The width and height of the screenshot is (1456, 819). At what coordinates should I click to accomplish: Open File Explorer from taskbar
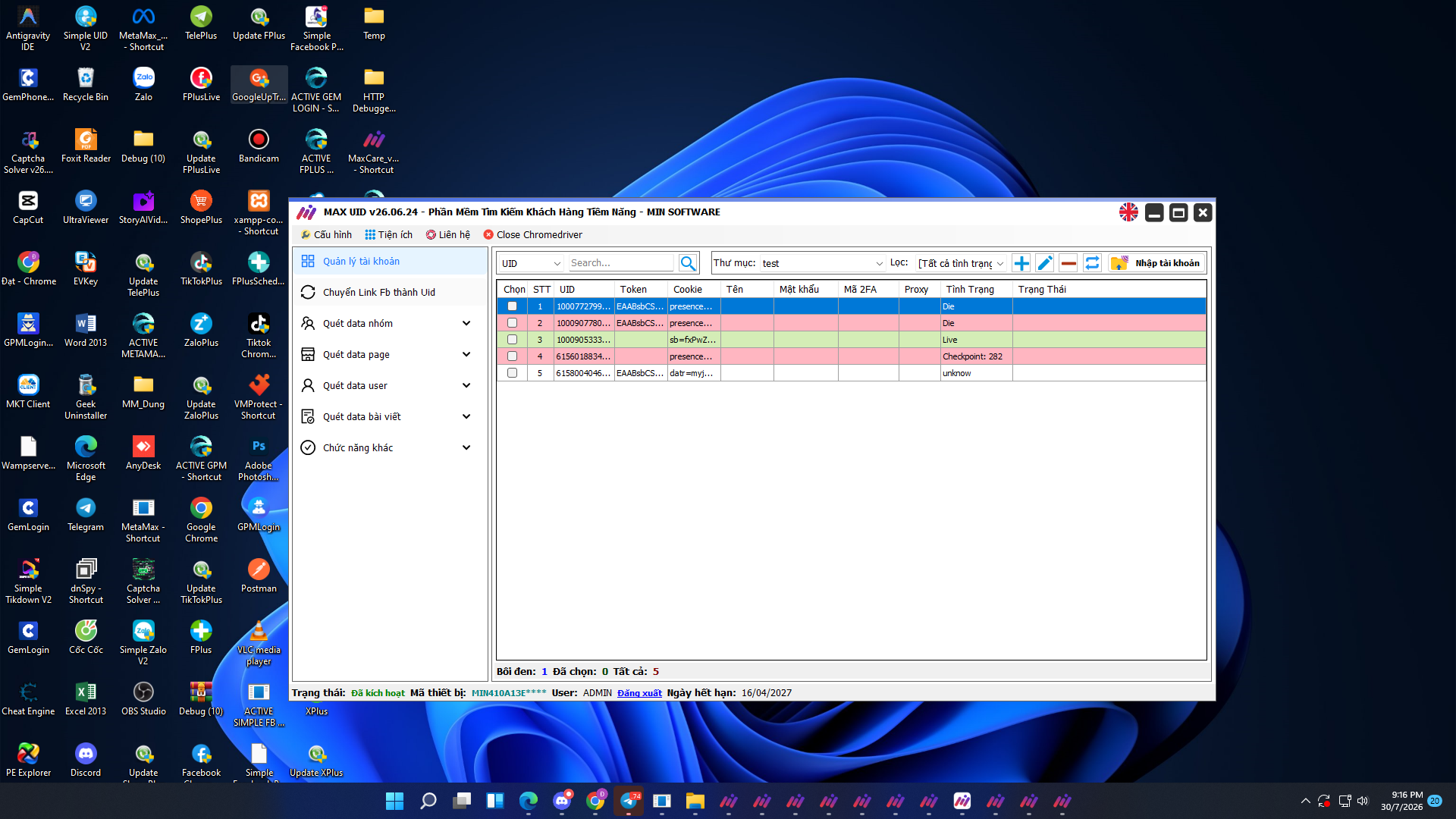695,801
